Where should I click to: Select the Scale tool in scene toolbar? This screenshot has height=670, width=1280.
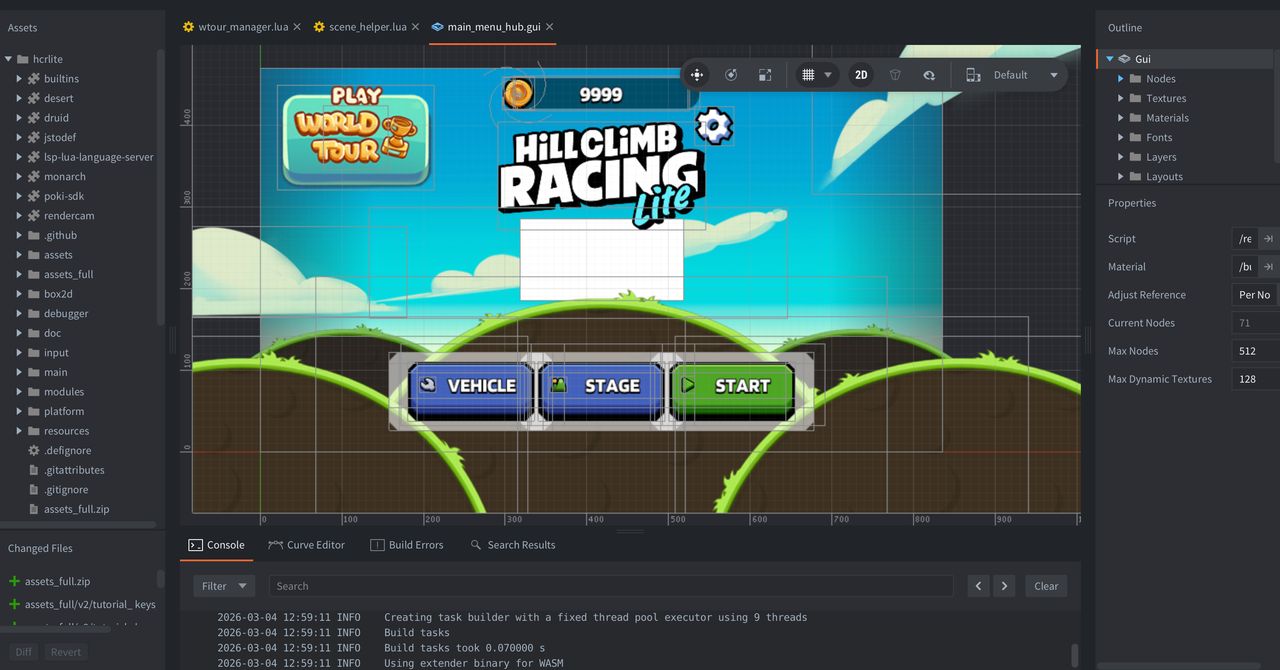tap(765, 75)
